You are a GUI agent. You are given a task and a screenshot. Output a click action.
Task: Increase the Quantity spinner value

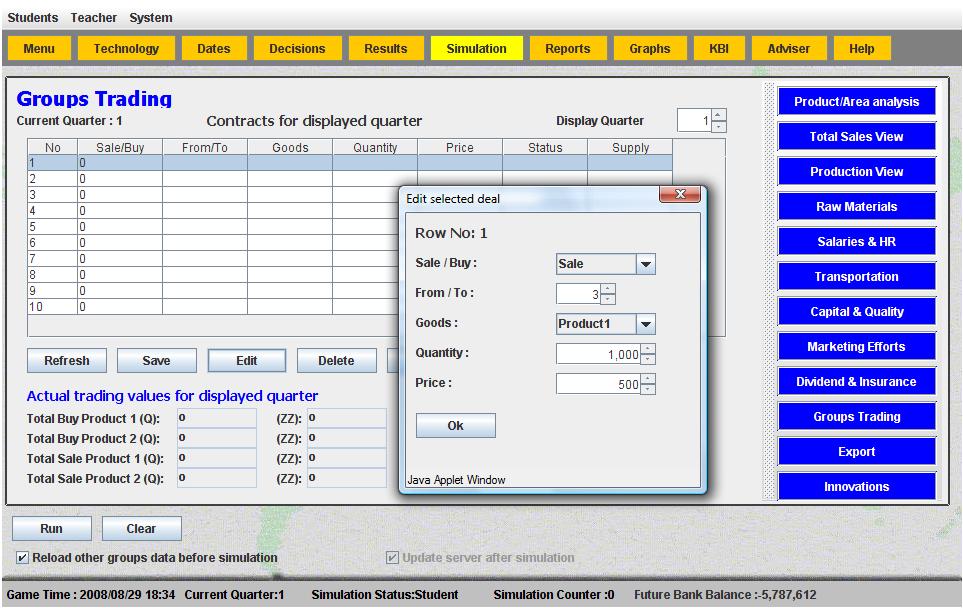[x=647, y=349]
